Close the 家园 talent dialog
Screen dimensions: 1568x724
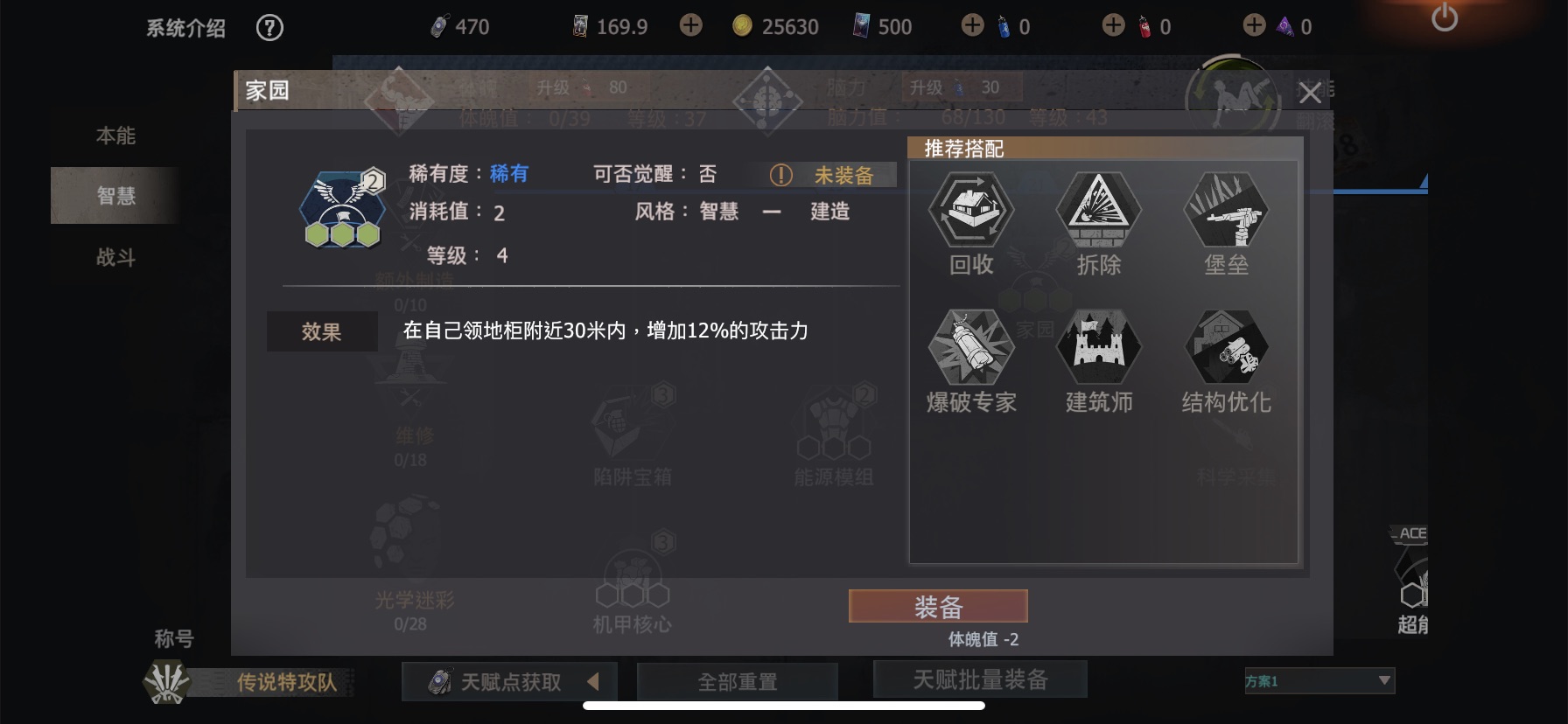click(x=1310, y=92)
